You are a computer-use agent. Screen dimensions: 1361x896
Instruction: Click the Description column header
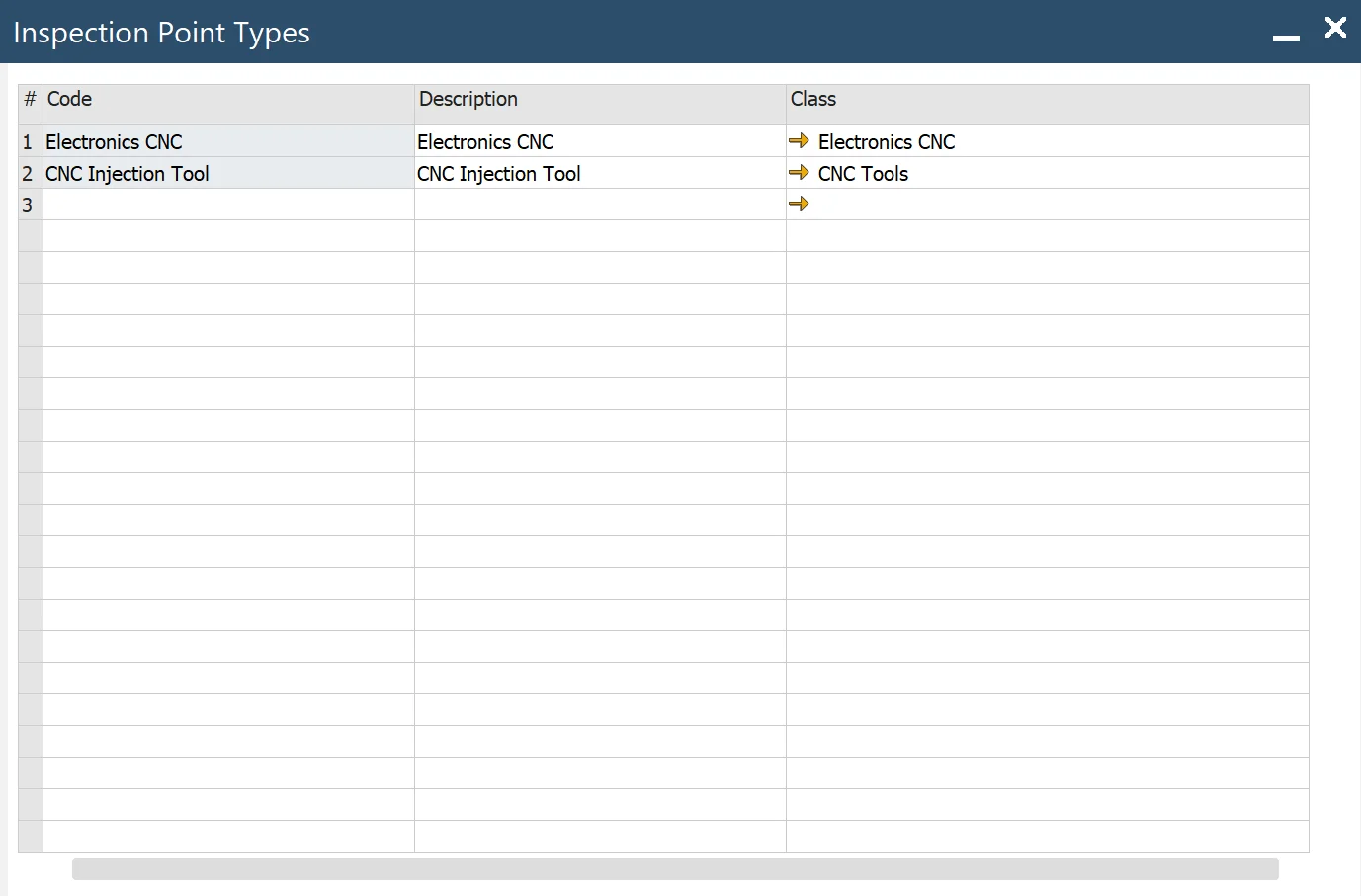(599, 100)
